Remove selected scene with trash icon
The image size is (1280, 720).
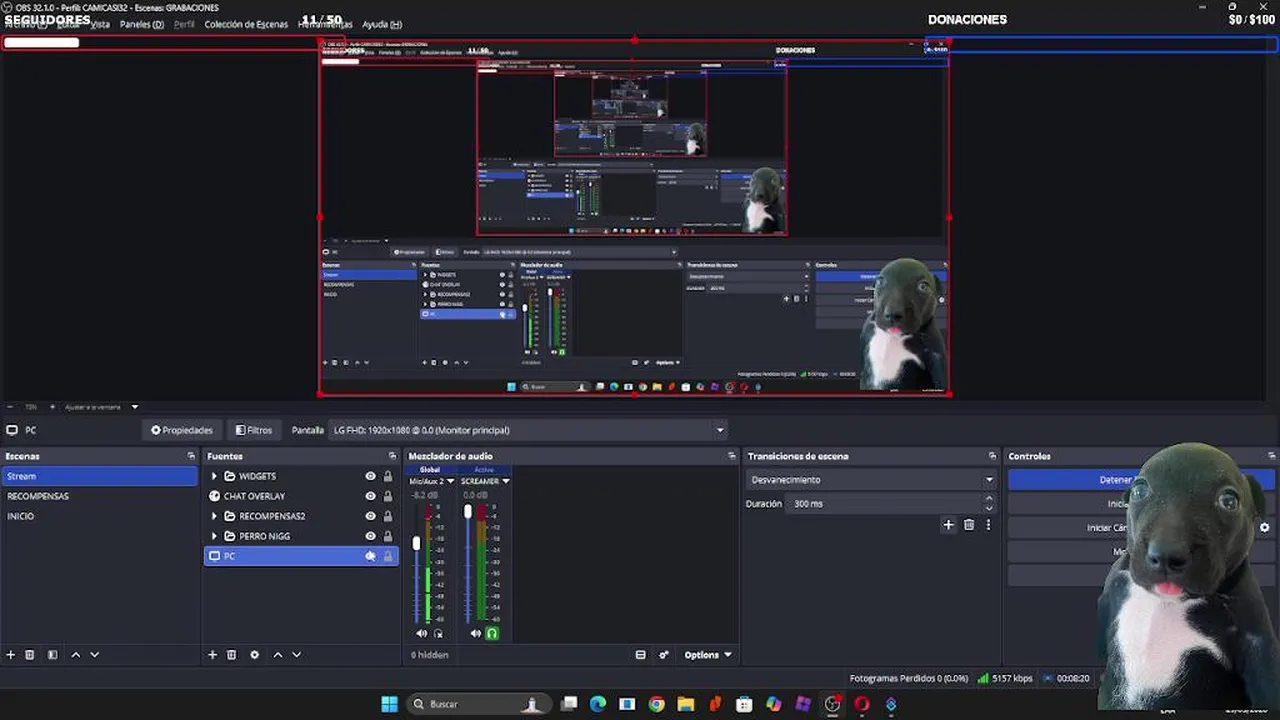point(30,655)
